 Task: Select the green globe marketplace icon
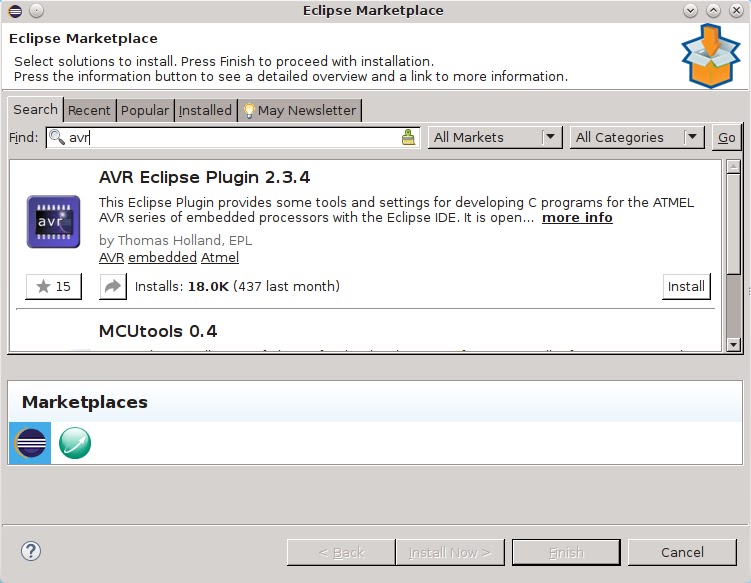(75, 443)
